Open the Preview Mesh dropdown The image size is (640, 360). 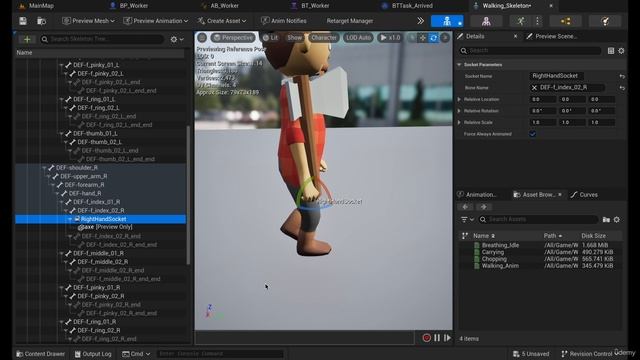click(x=88, y=21)
